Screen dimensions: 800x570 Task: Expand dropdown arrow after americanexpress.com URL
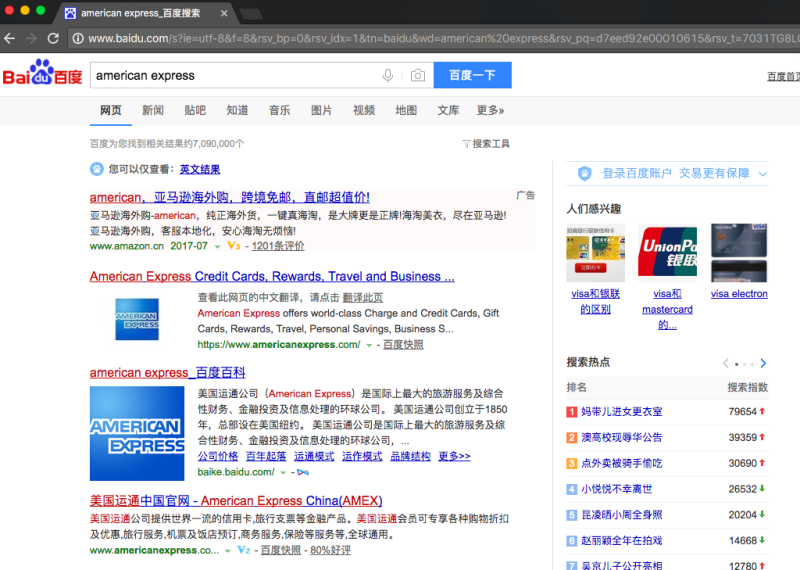[x=369, y=345]
